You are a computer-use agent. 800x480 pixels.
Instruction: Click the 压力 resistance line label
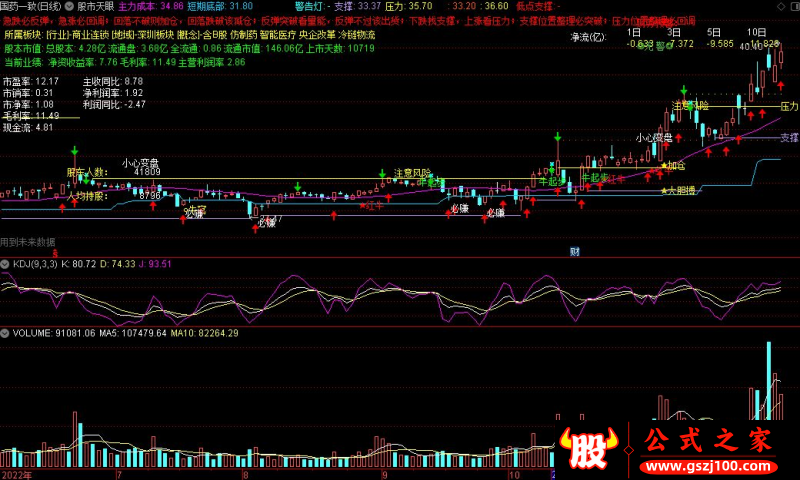tap(789, 106)
